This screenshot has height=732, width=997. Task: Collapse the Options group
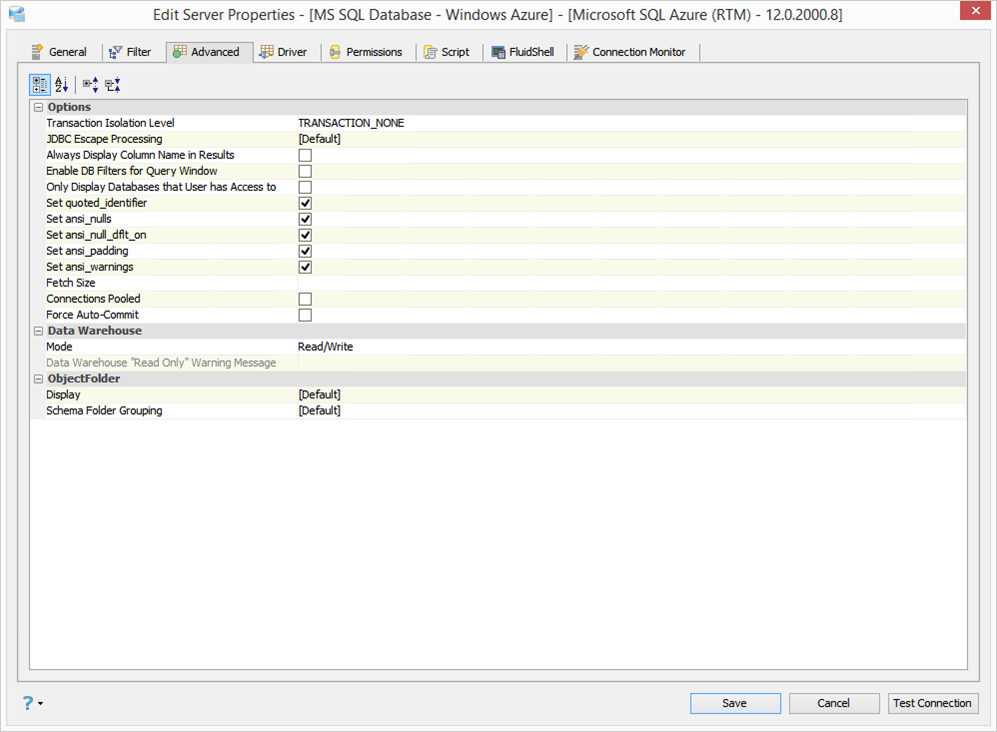pyautogui.click(x=38, y=107)
